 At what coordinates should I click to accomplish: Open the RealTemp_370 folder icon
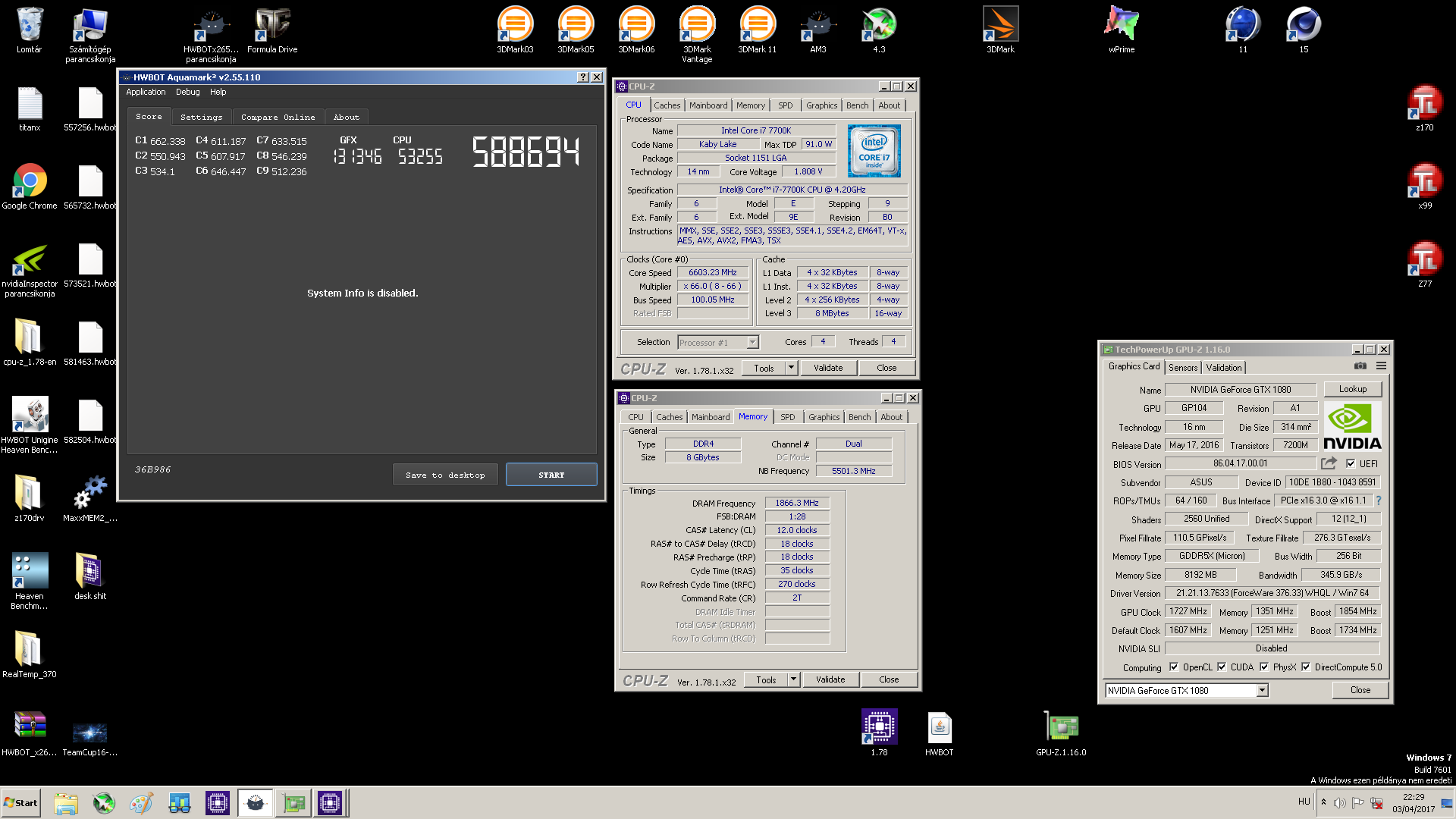click(30, 654)
